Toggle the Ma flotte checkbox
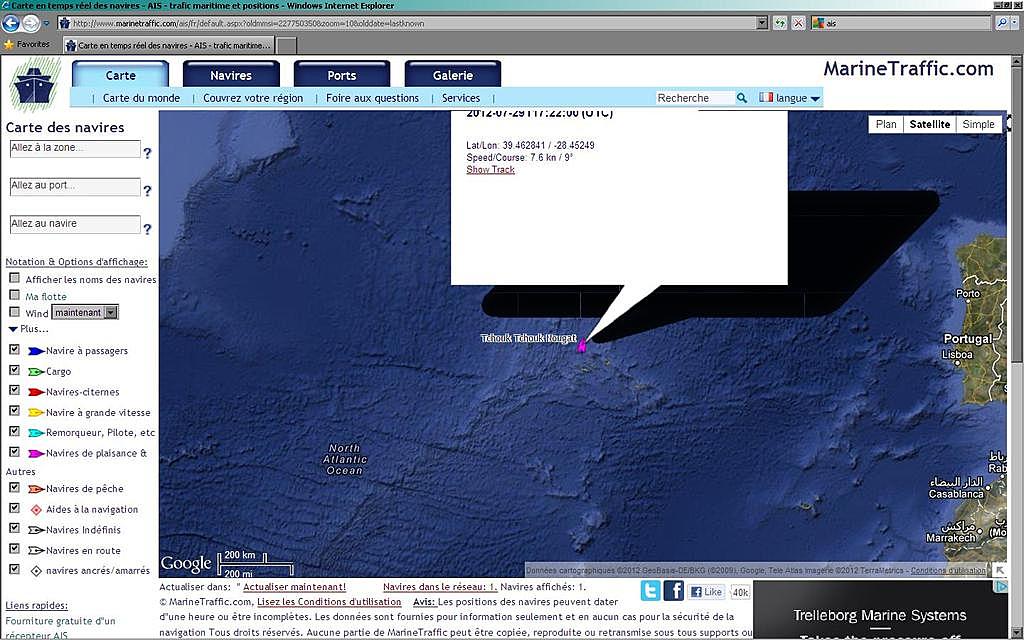The height and width of the screenshot is (640, 1024). click(14, 295)
